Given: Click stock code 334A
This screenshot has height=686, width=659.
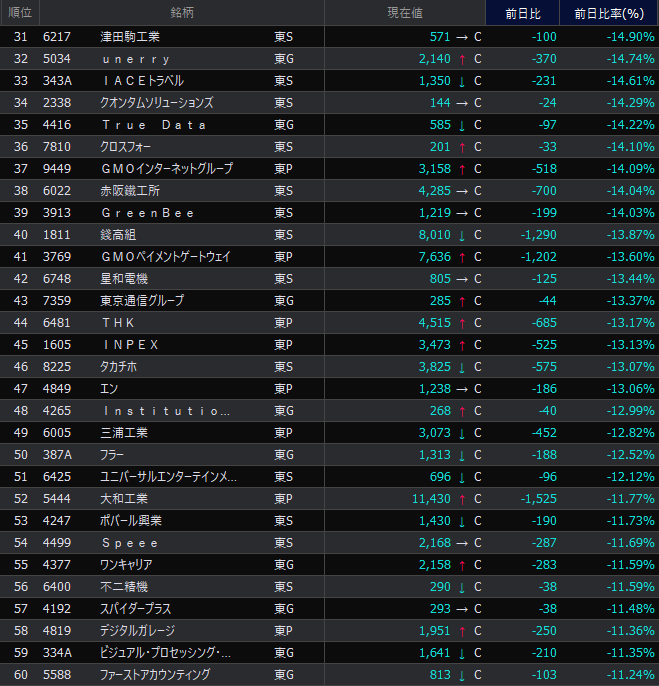Looking at the screenshot, I should 57,653.
